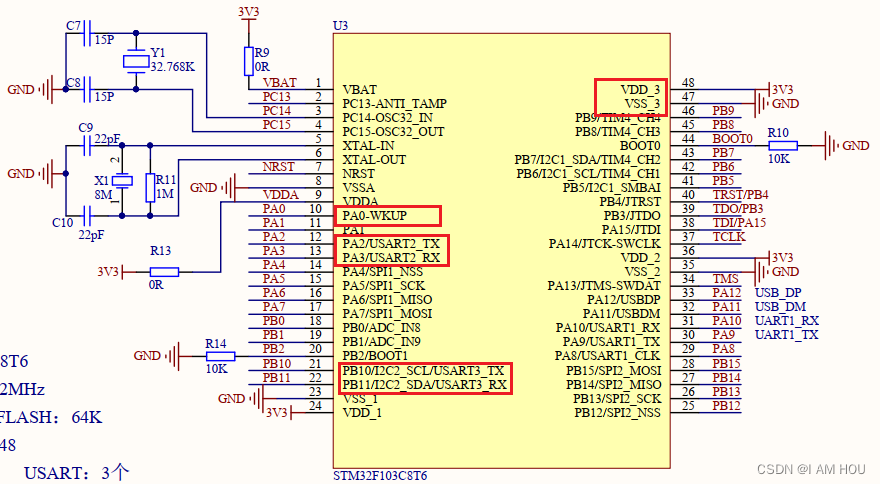Click the PA12/USBDP pin name

pyautogui.click(x=624, y=300)
